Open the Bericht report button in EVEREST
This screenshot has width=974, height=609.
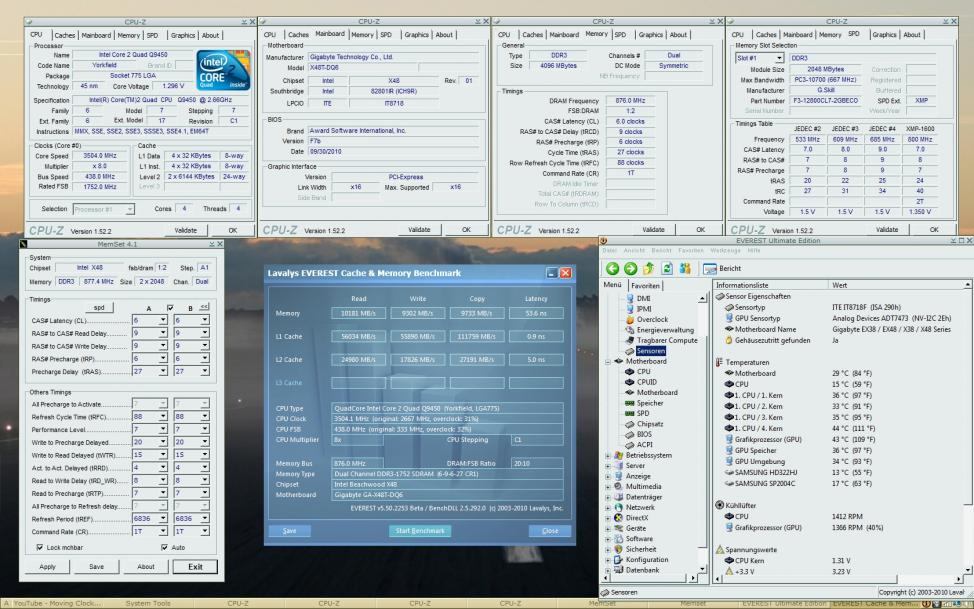point(721,268)
